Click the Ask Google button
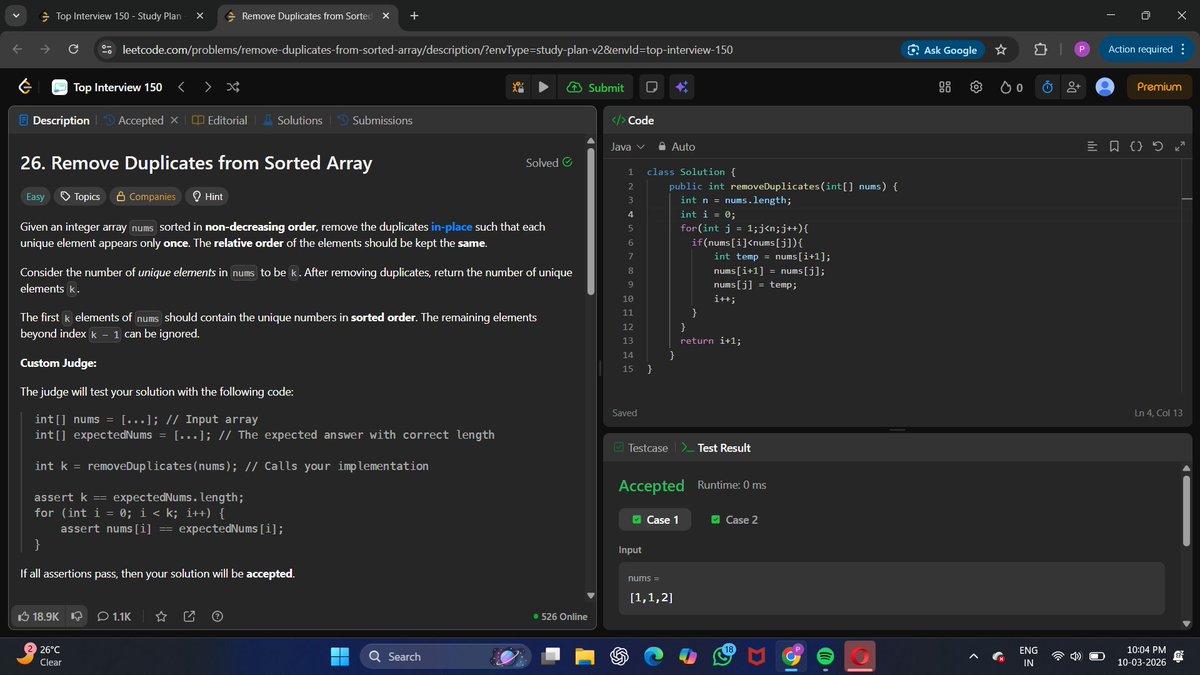 click(942, 49)
